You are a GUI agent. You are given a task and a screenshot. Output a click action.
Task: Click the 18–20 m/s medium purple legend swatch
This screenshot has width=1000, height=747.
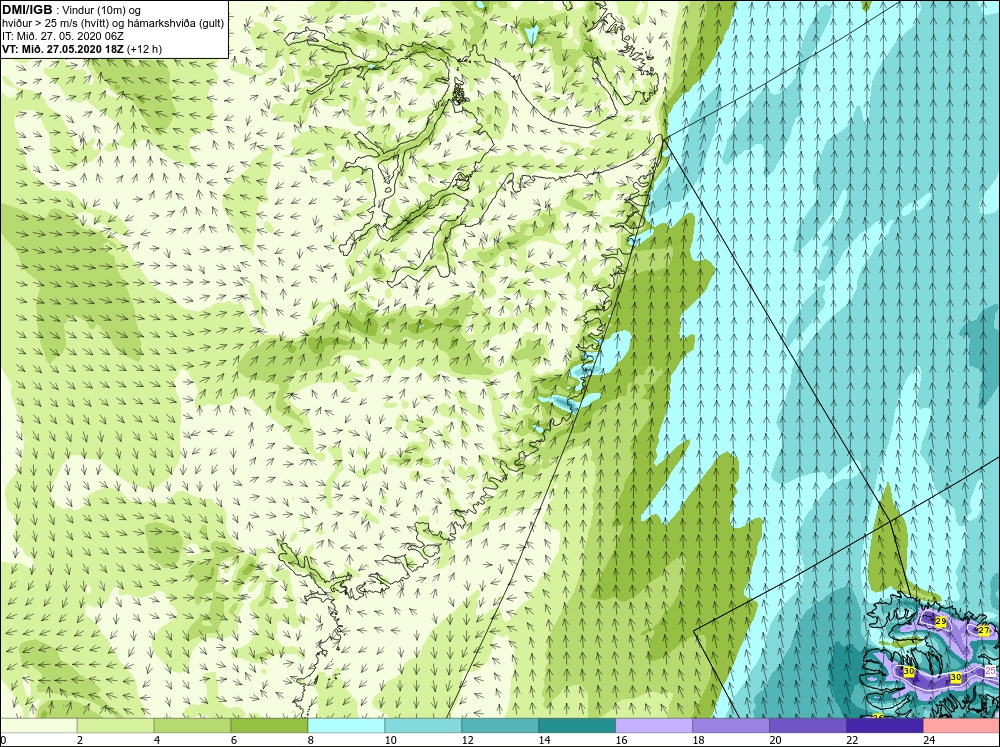(x=731, y=726)
